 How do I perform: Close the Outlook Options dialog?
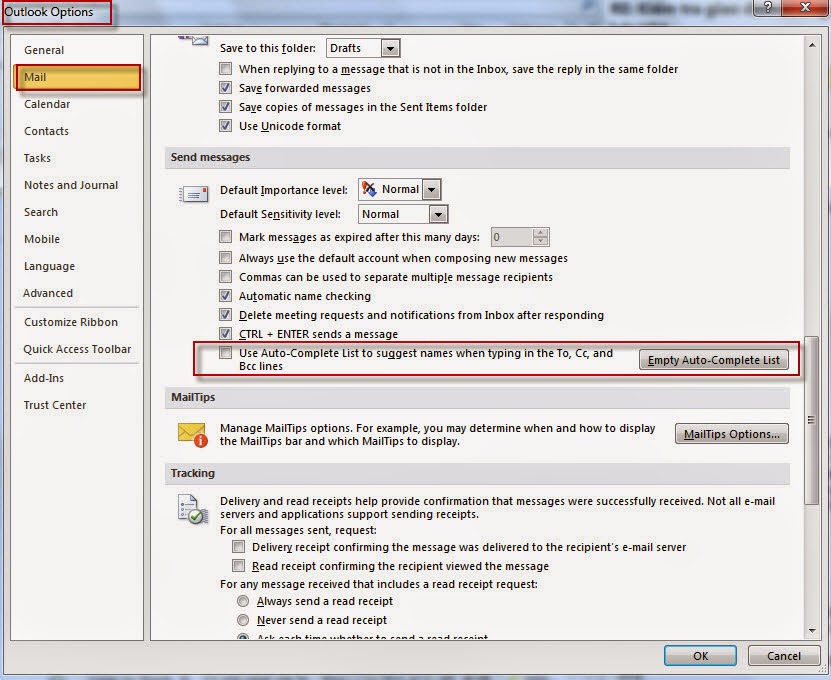point(806,7)
